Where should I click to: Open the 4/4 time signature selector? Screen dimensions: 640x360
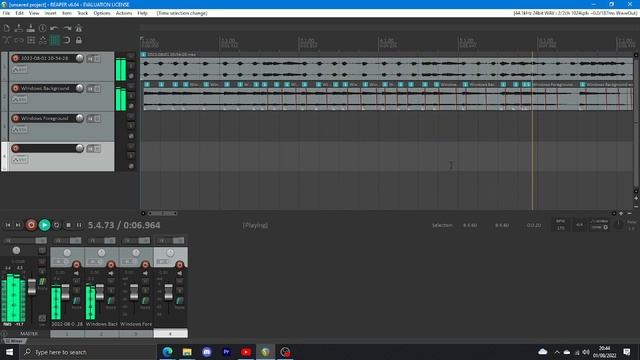pos(579,225)
